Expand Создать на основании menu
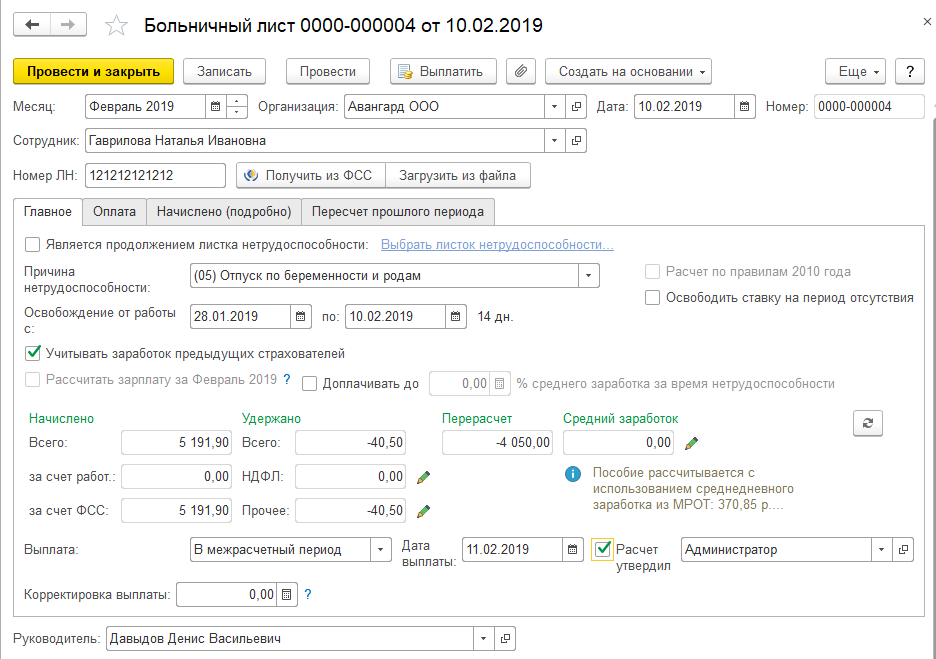 pos(628,71)
